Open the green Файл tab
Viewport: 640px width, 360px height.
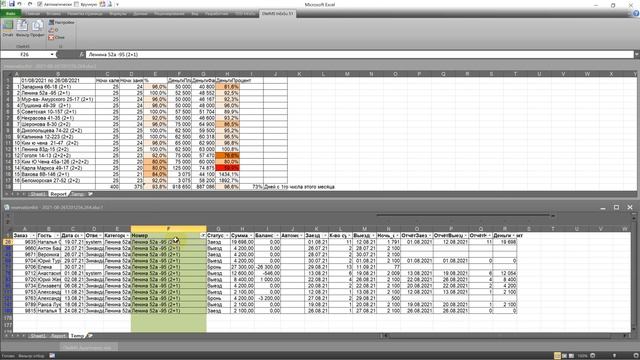pos(10,13)
